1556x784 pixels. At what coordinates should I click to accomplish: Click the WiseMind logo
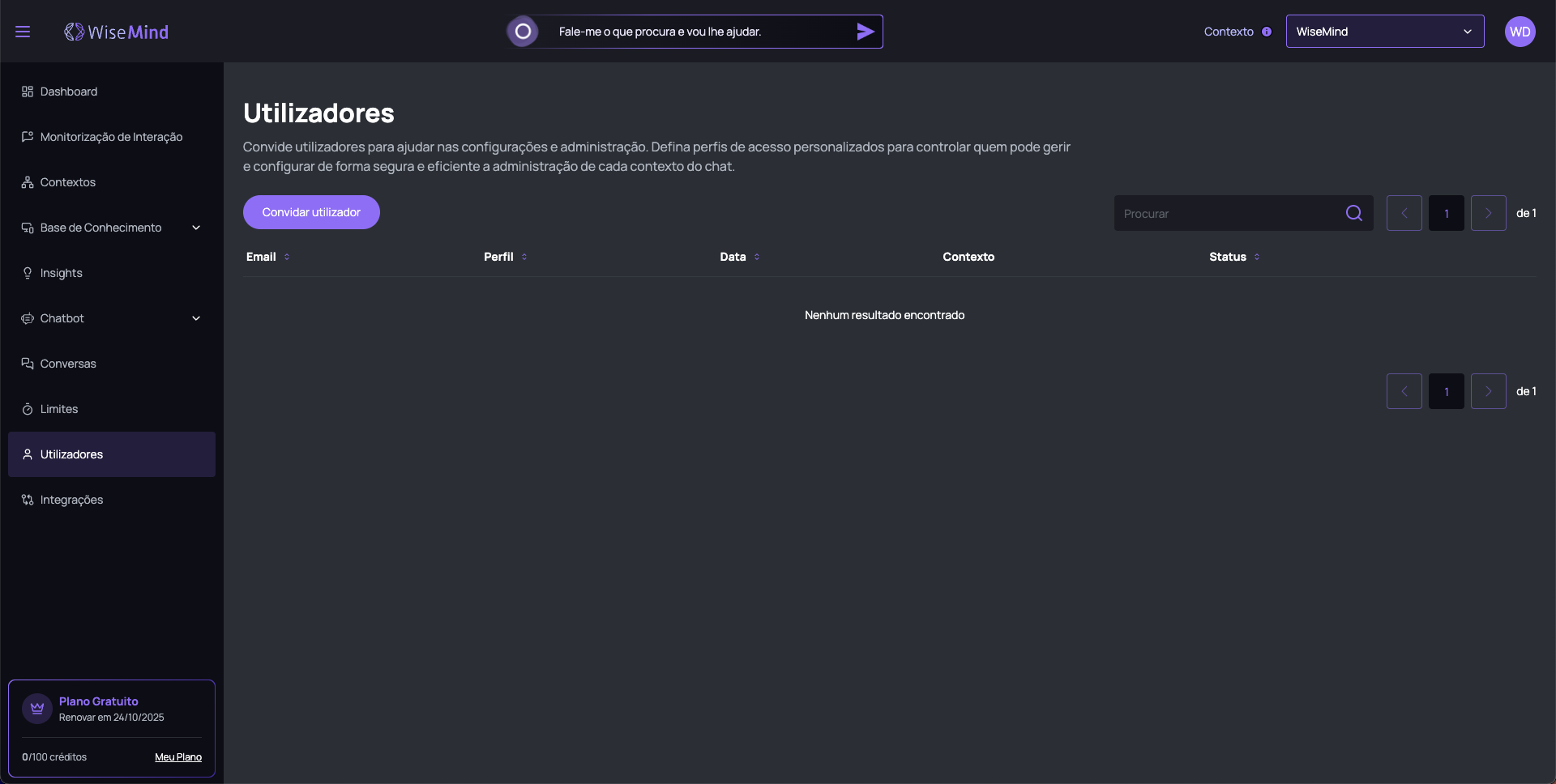[x=117, y=32]
